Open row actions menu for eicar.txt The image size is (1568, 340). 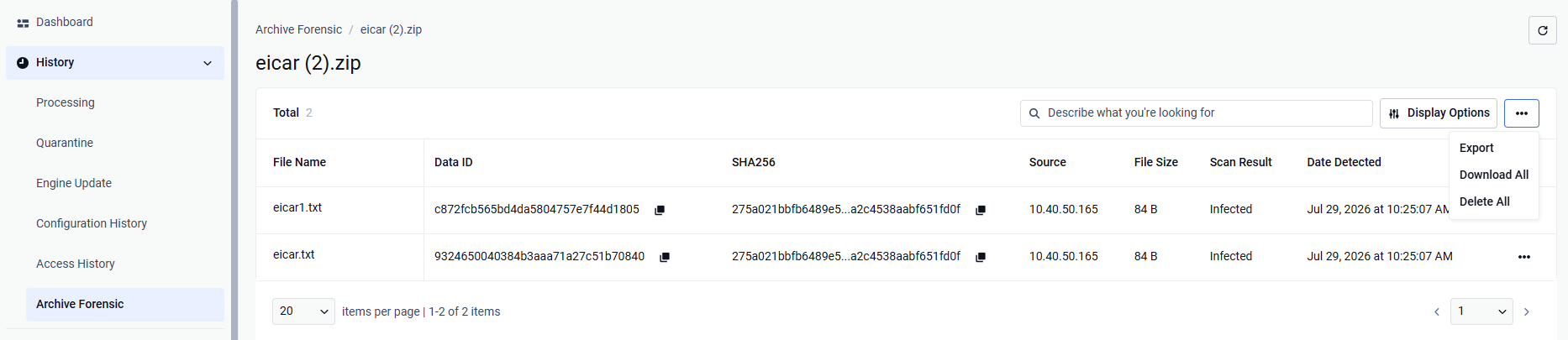1524,257
